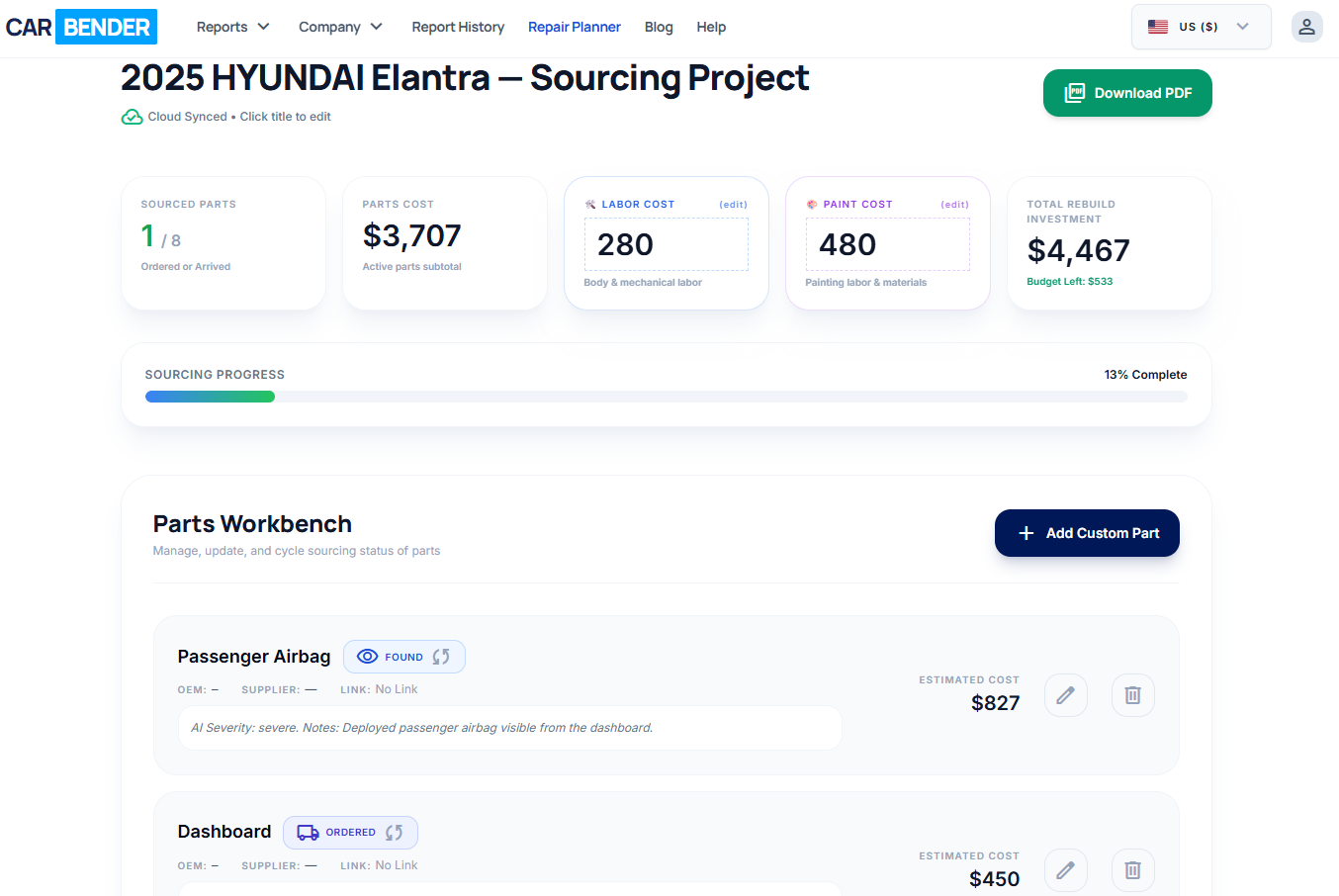Click the plus icon on Add Custom Part
This screenshot has height=896, width=1339.
click(1027, 533)
